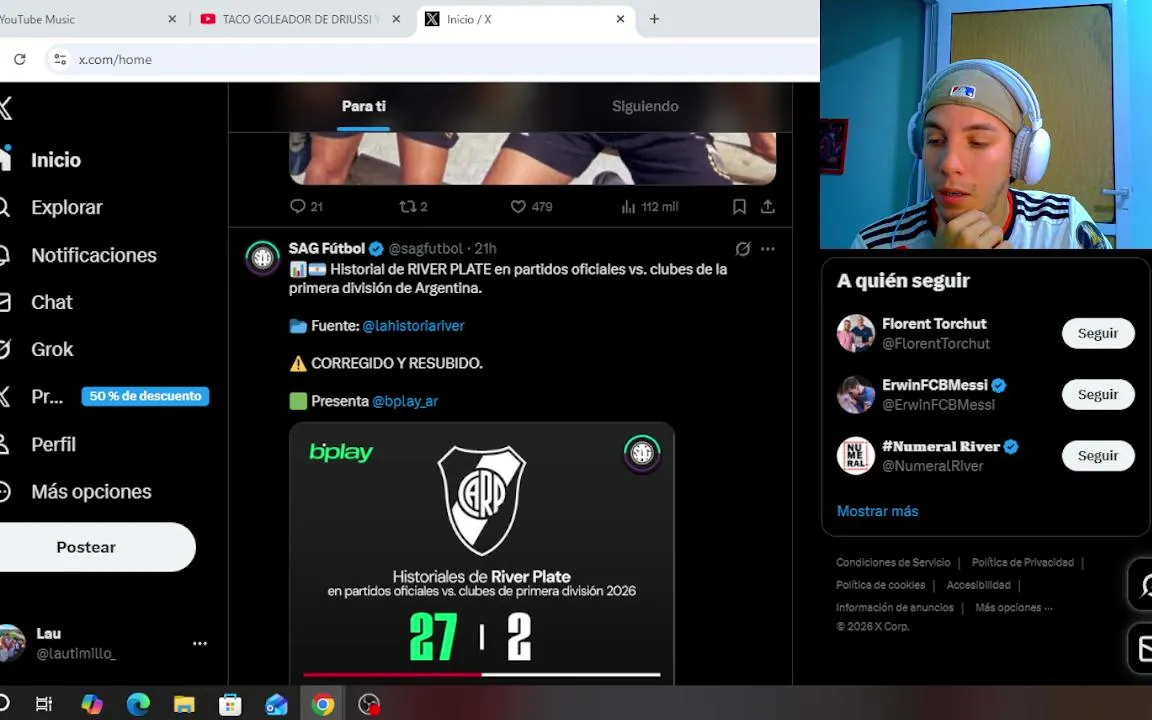Open the OBS recording icon in taskbar
The height and width of the screenshot is (720, 1152).
pyautogui.click(x=369, y=704)
